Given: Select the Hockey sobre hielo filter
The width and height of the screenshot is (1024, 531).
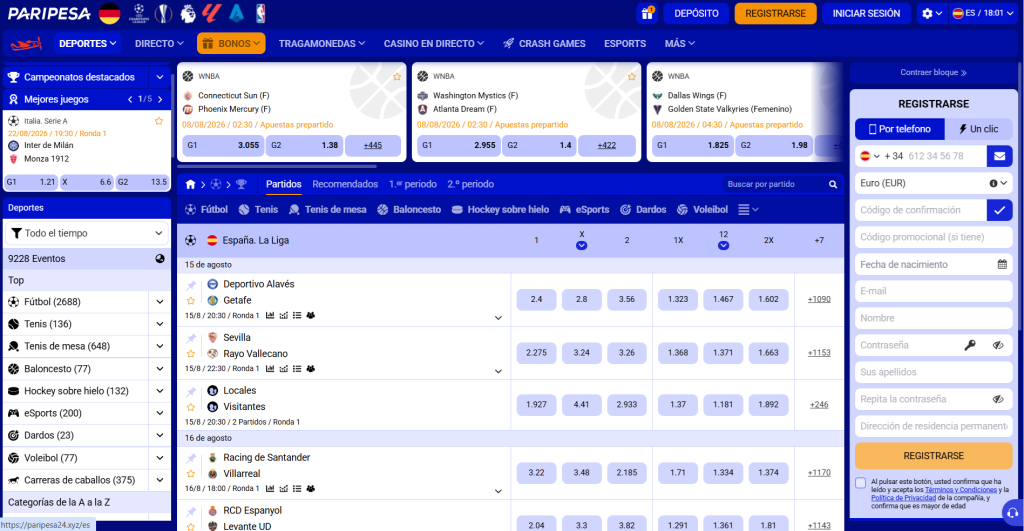Looking at the screenshot, I should 500,210.
